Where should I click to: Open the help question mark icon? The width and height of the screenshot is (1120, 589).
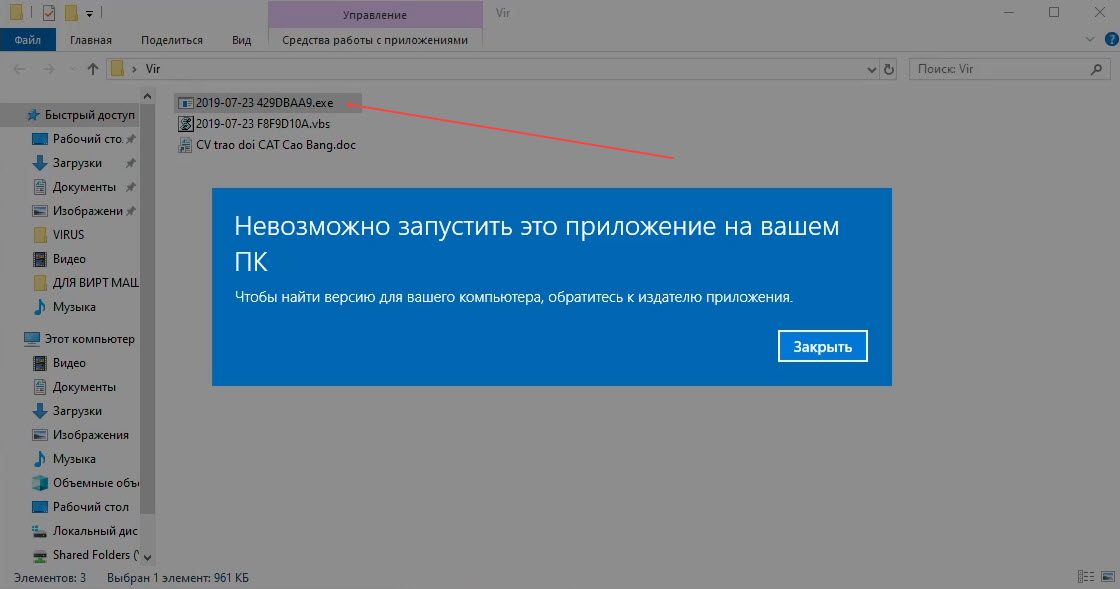1111,39
